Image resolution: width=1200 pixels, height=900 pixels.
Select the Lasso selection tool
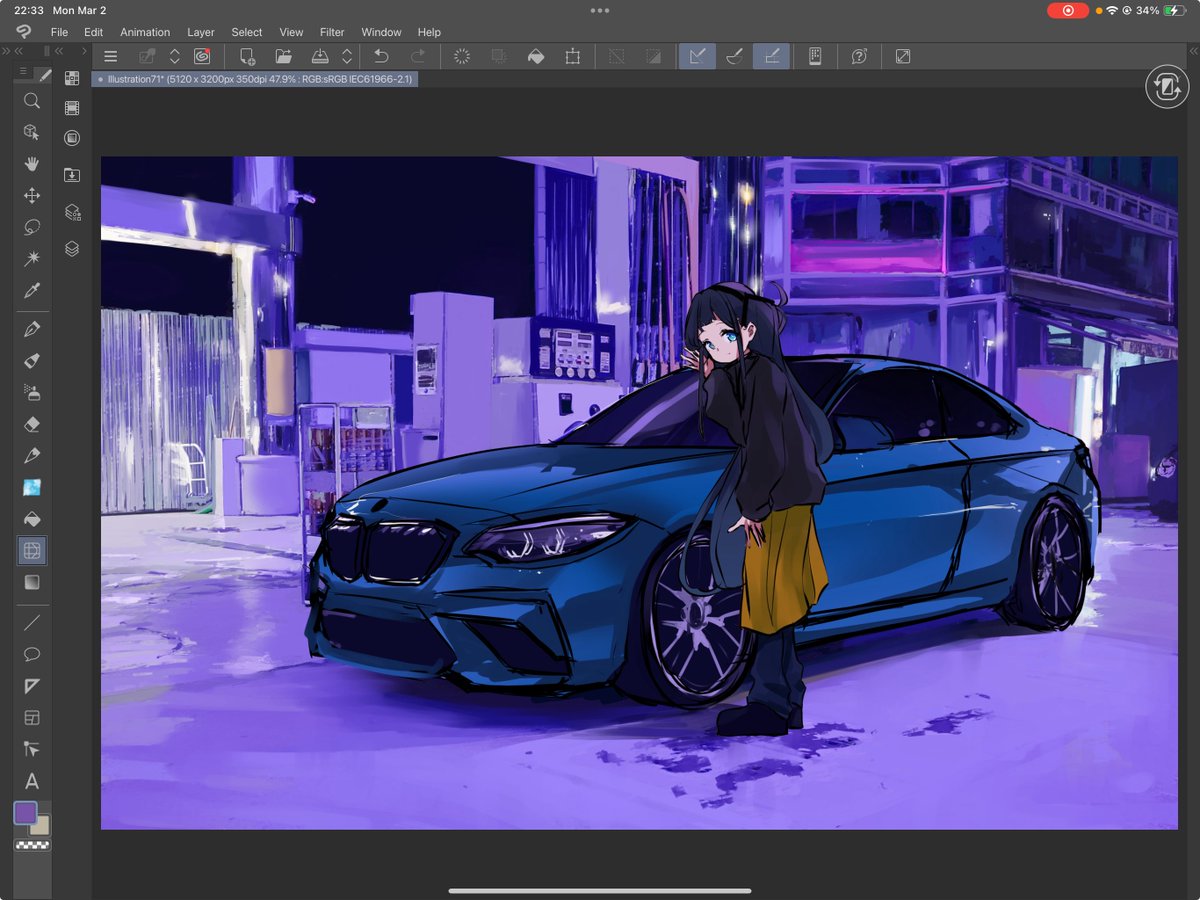point(32,227)
